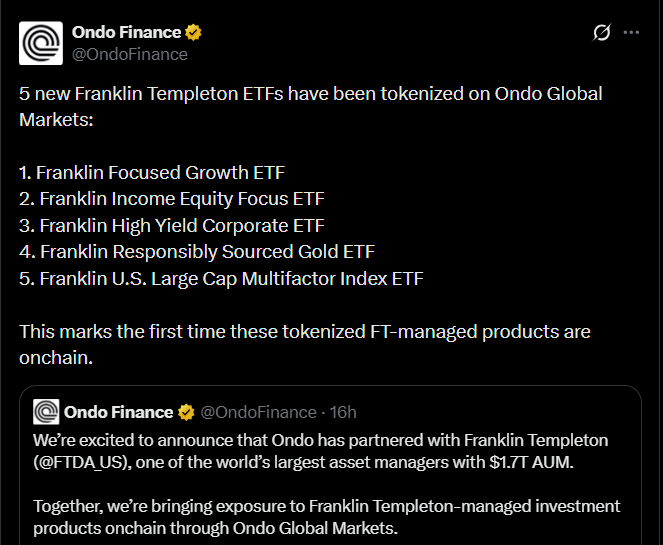Click the small avatar in the quoted tweet
The width and height of the screenshot is (663, 545).
(x=46, y=412)
